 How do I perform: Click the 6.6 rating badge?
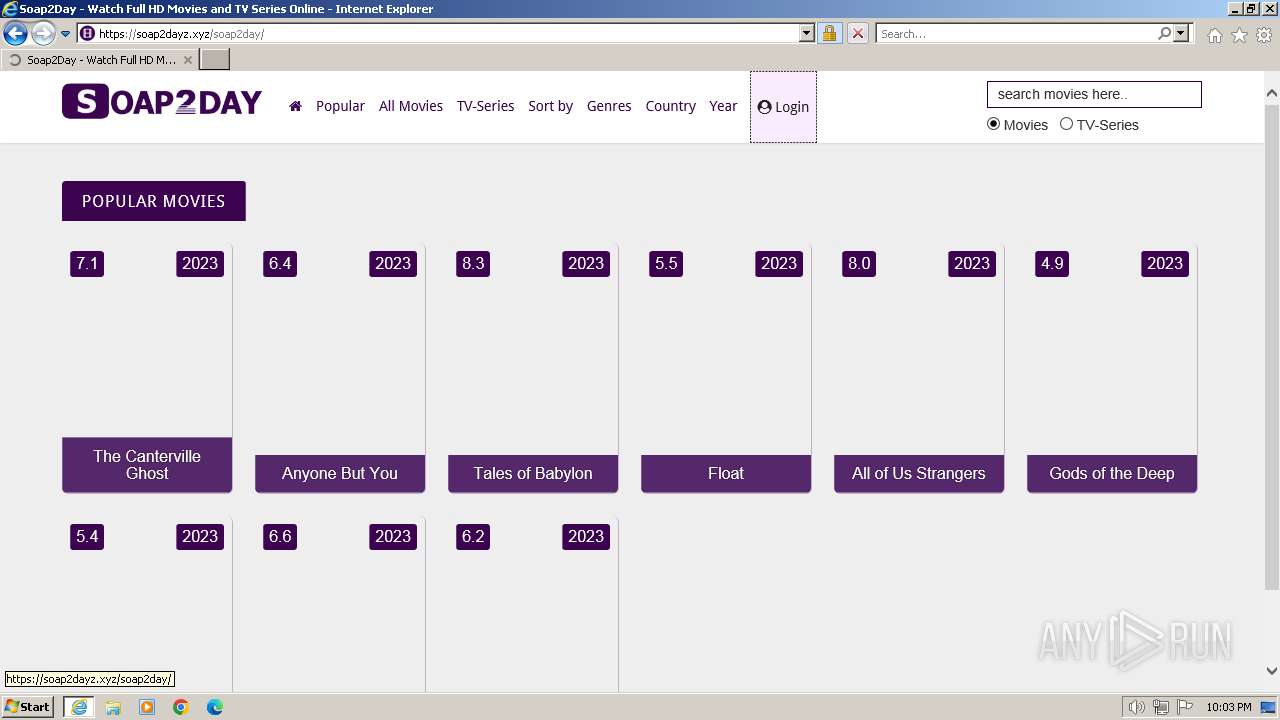click(x=280, y=536)
